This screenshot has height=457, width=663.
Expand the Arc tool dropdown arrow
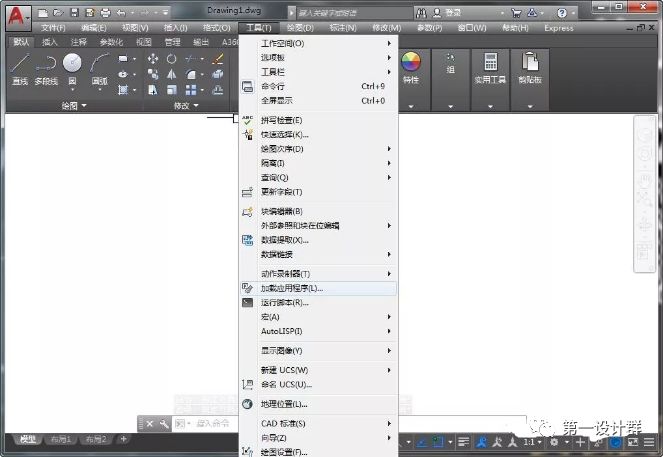click(100, 90)
